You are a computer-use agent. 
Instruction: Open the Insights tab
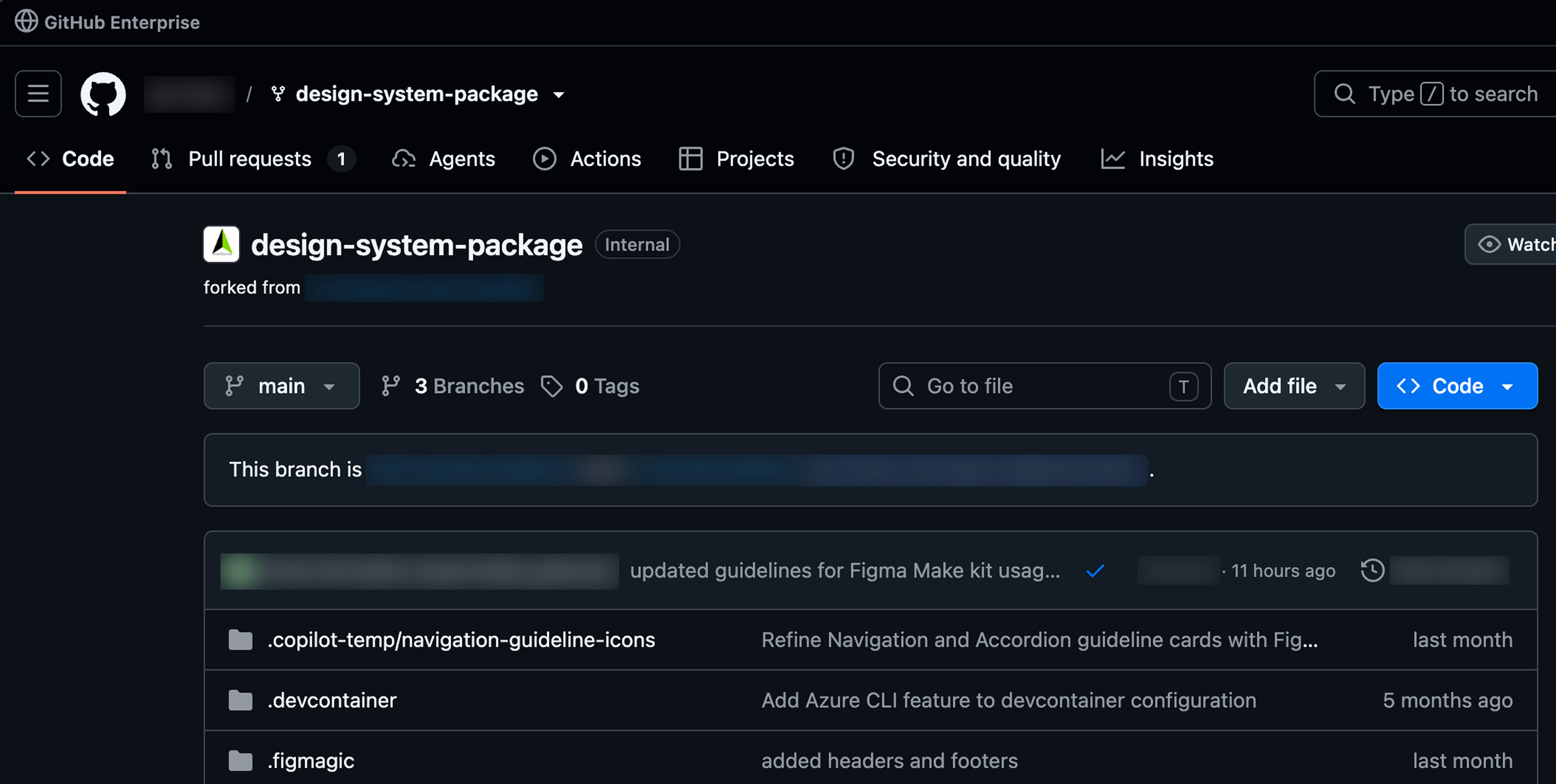coord(1157,159)
